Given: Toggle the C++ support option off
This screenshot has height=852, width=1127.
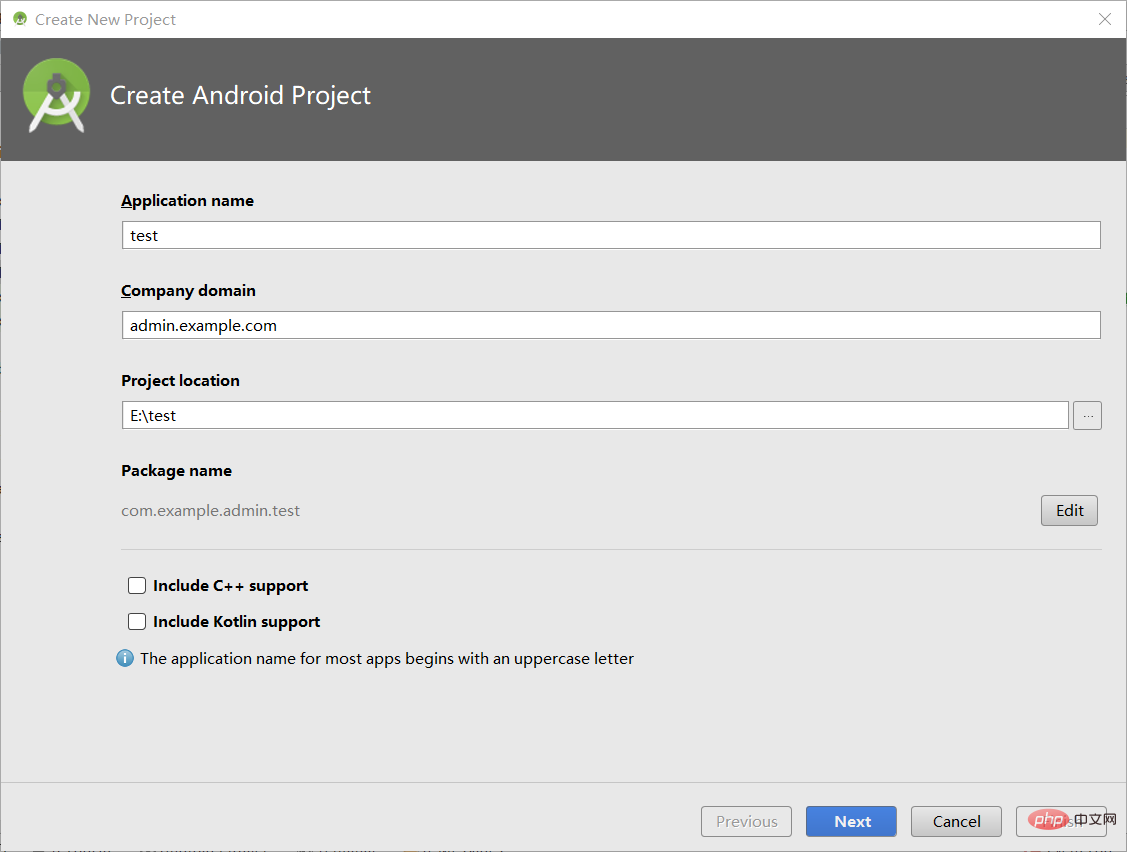Looking at the screenshot, I should click(136, 585).
